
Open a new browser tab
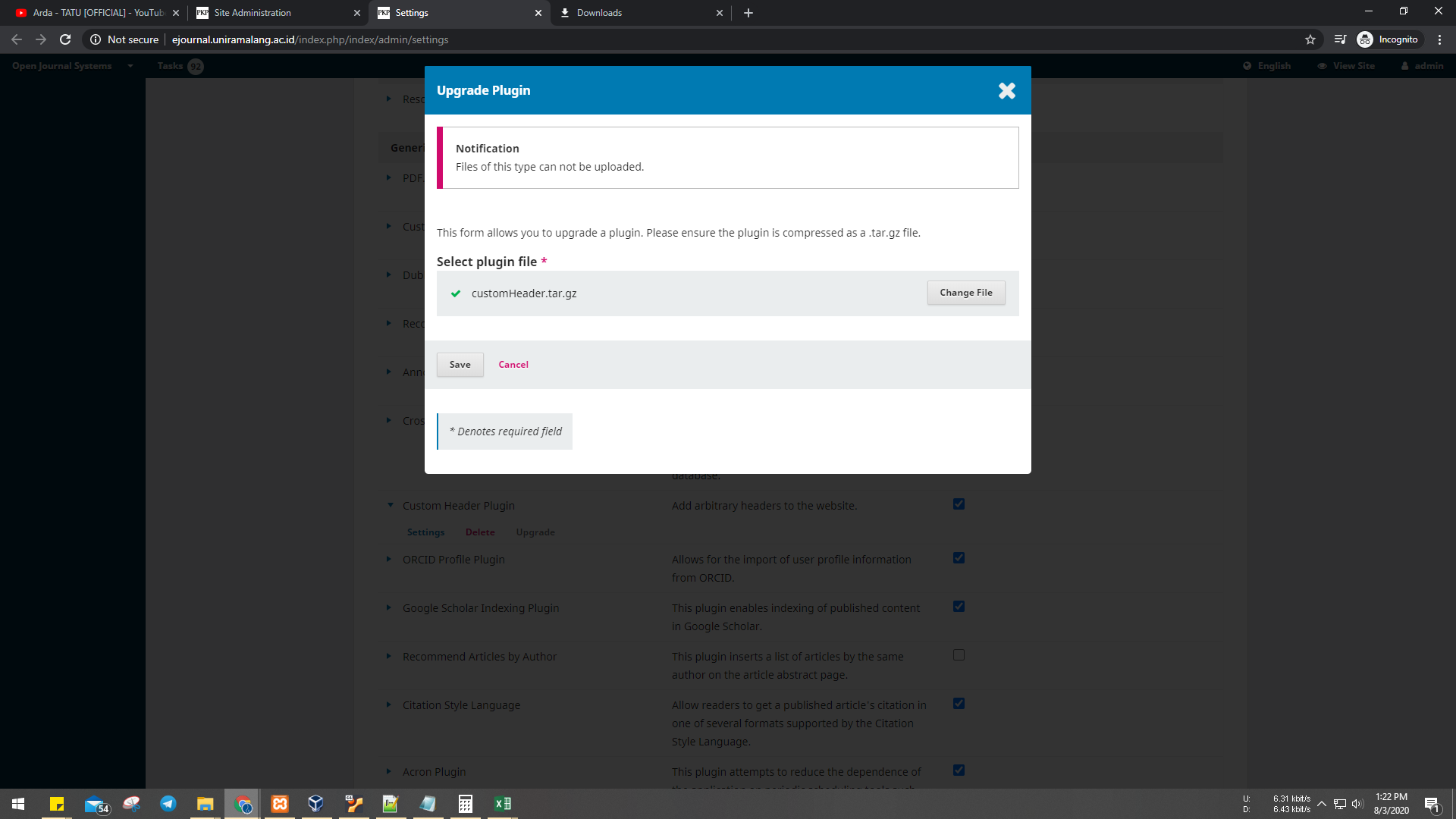[748, 13]
